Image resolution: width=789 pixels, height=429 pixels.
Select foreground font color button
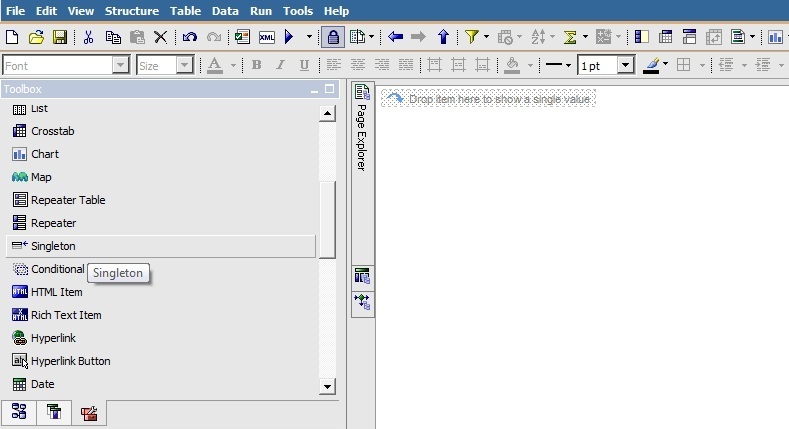coord(215,65)
